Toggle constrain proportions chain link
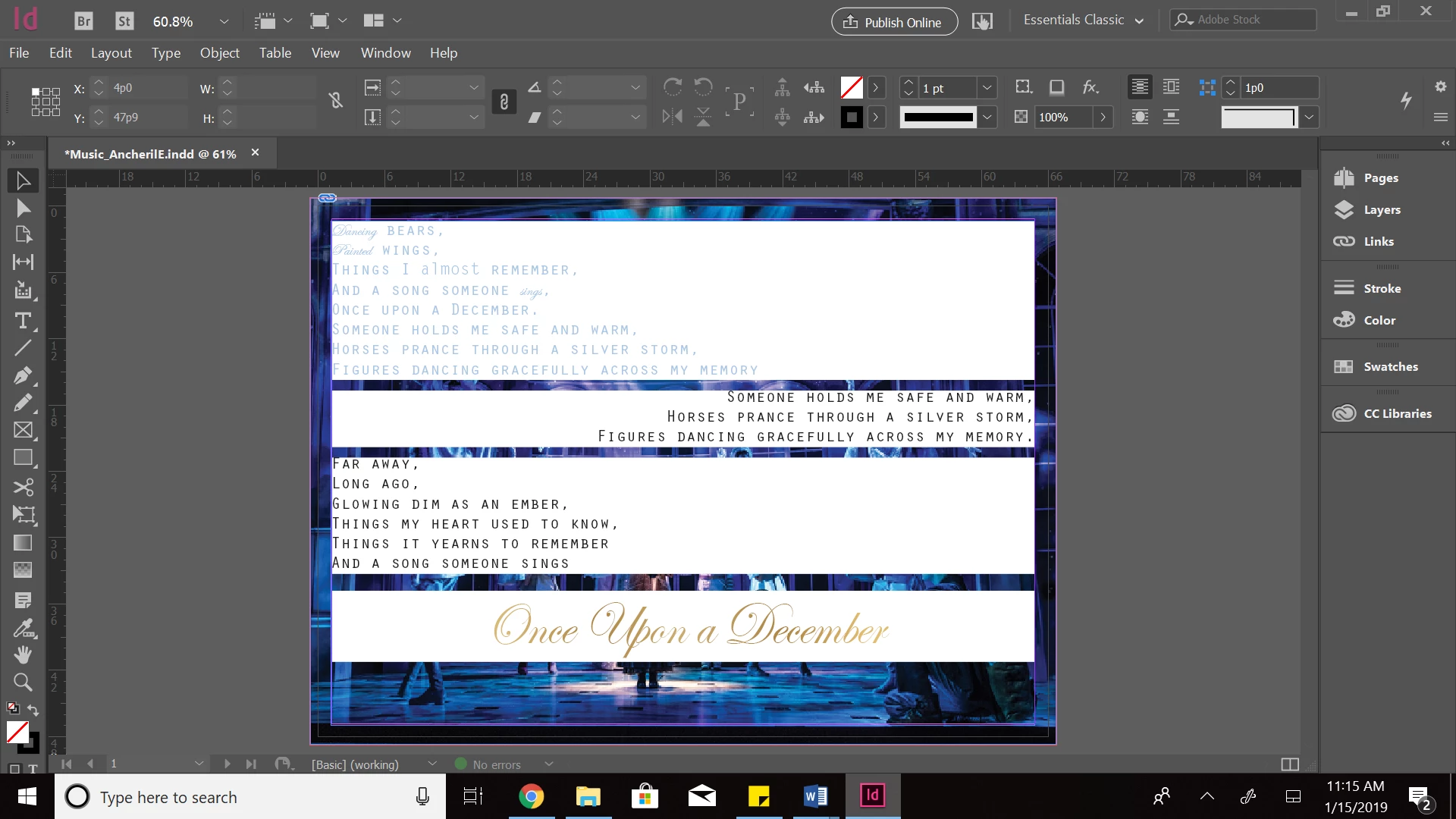 (x=504, y=102)
